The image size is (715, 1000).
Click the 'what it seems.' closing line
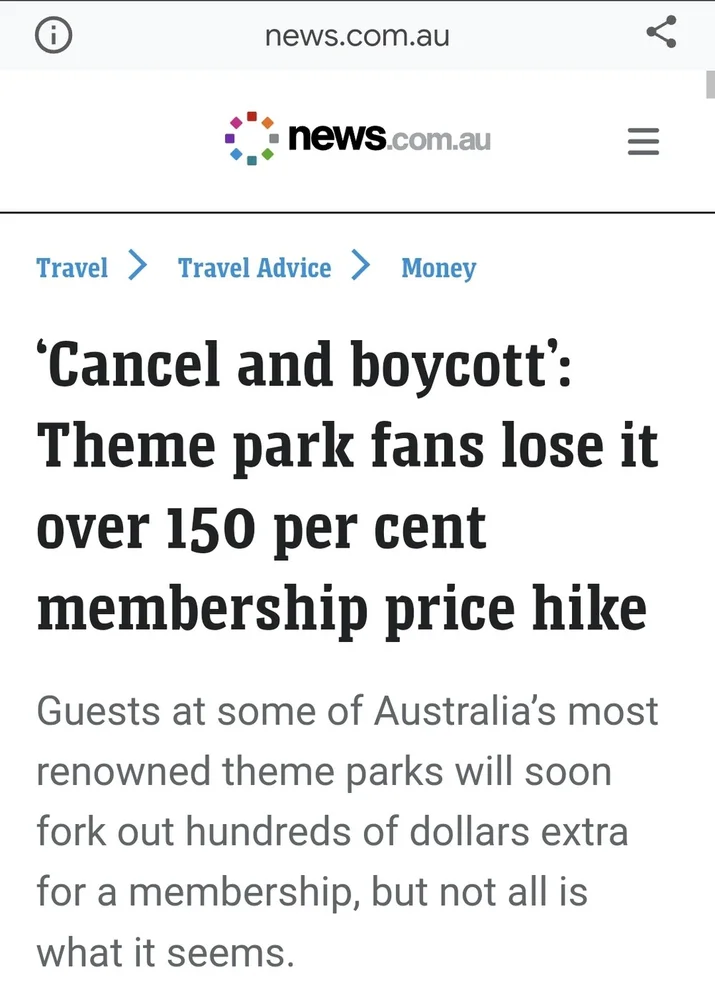(x=166, y=953)
